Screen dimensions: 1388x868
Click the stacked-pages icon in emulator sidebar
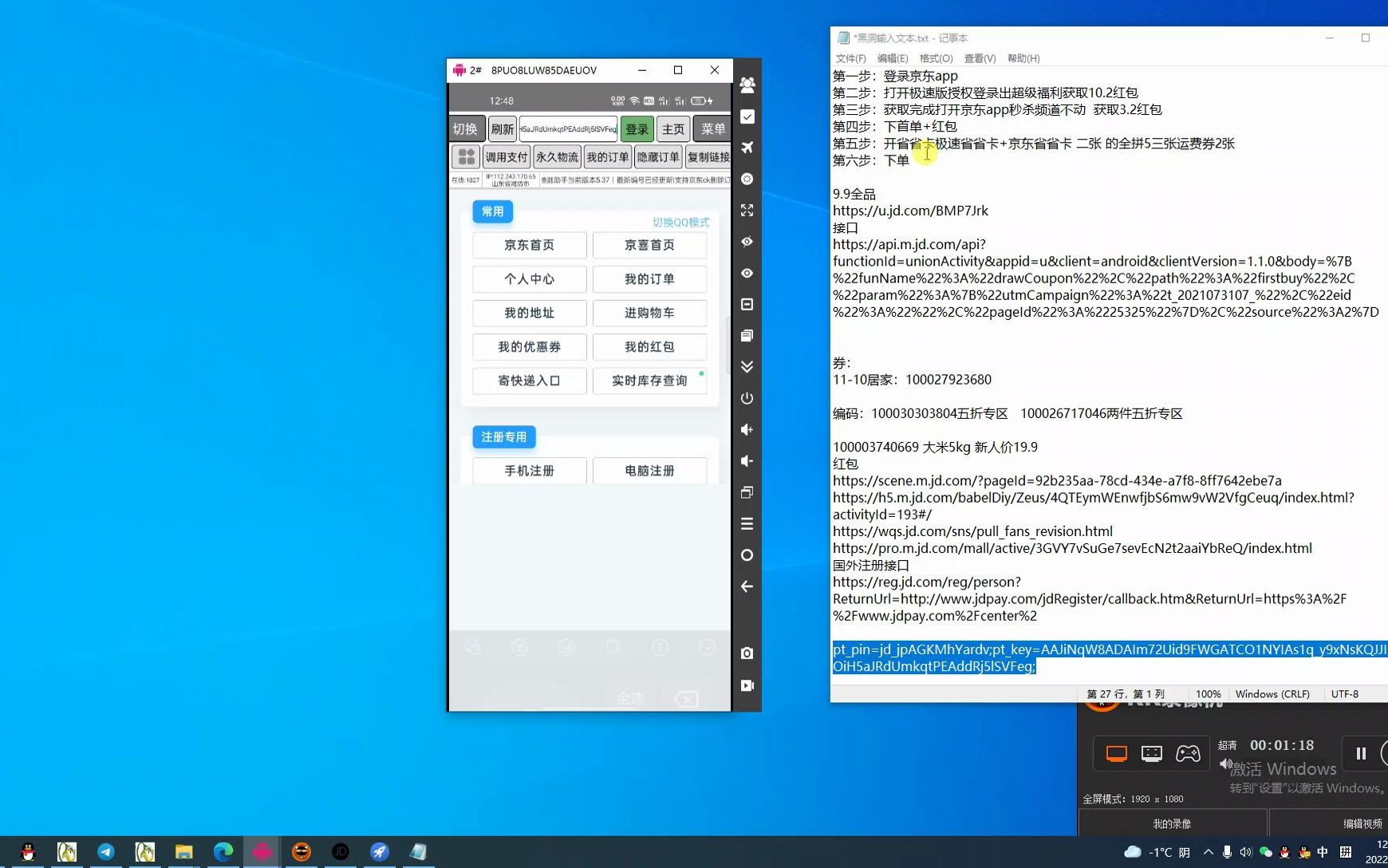[x=747, y=335]
